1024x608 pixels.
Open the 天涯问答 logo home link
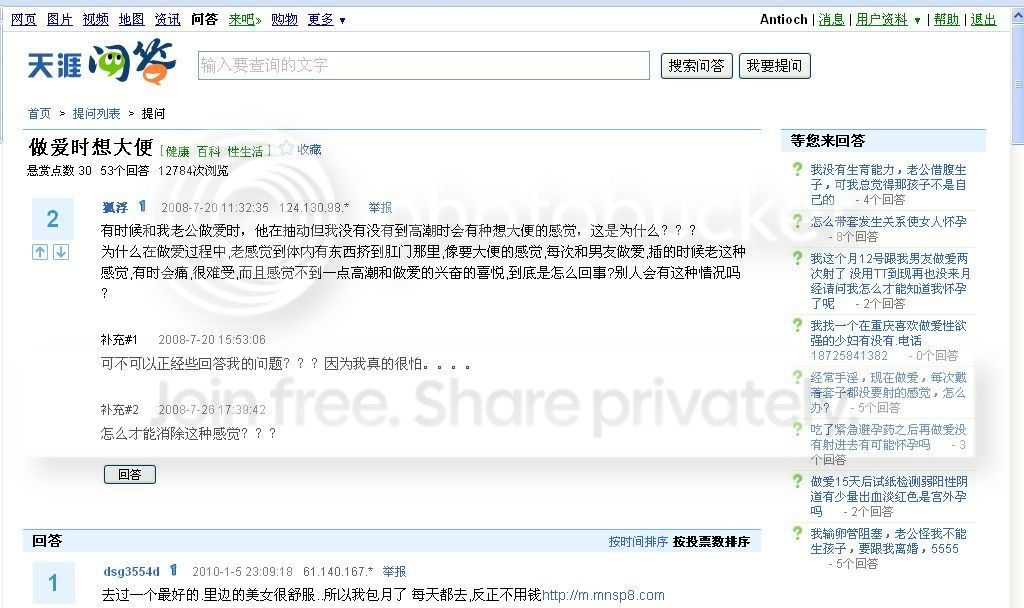tap(101, 62)
